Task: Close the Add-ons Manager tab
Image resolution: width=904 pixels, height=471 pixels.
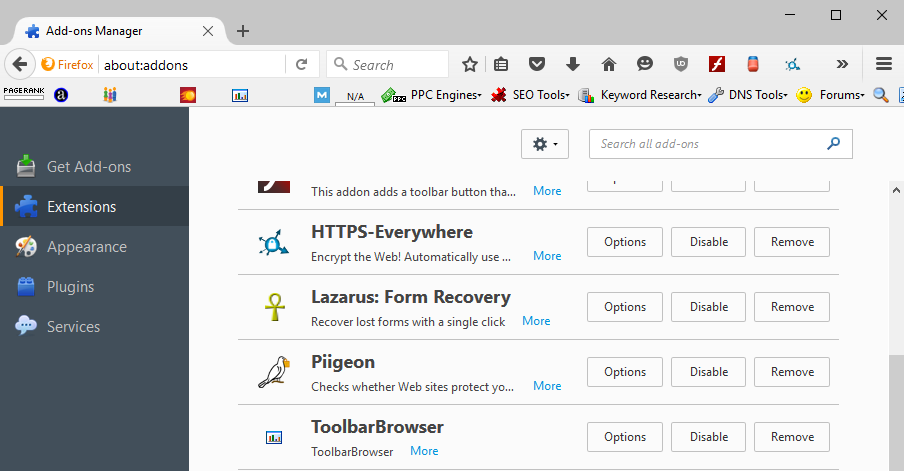Action: click(x=208, y=31)
